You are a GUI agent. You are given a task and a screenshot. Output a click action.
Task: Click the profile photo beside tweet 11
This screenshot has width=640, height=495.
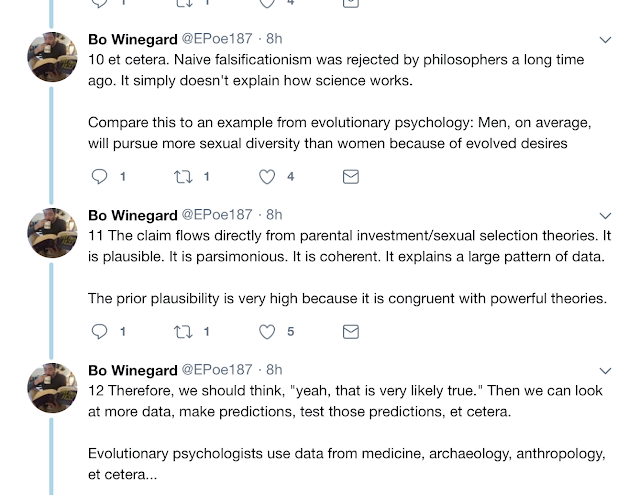point(52,233)
